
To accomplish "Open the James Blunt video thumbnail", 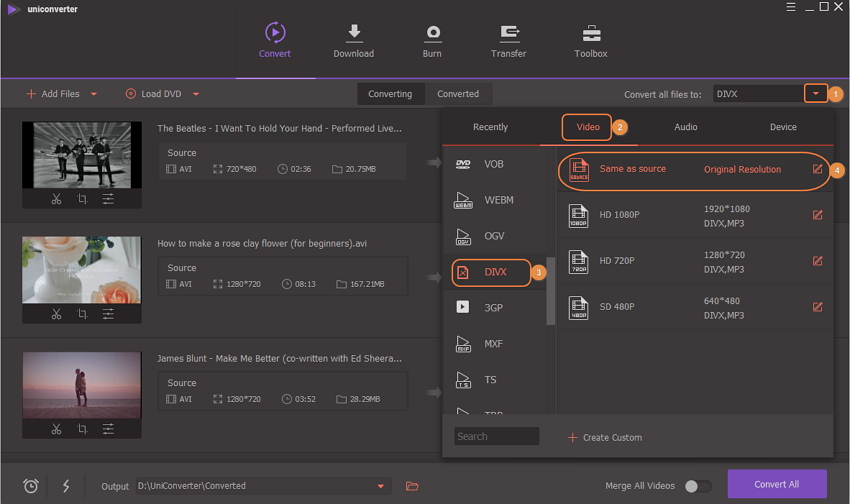I will point(82,385).
